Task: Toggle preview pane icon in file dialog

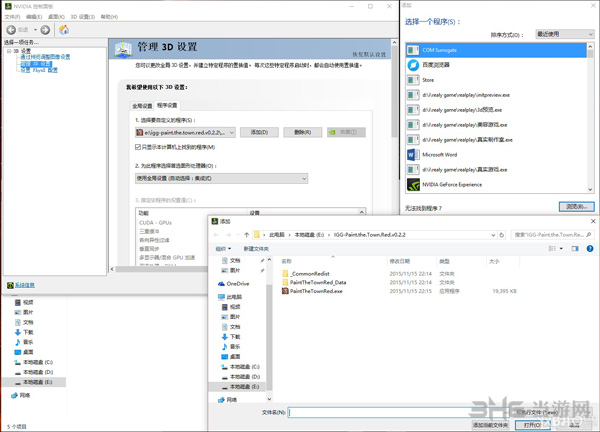Action: [575, 249]
